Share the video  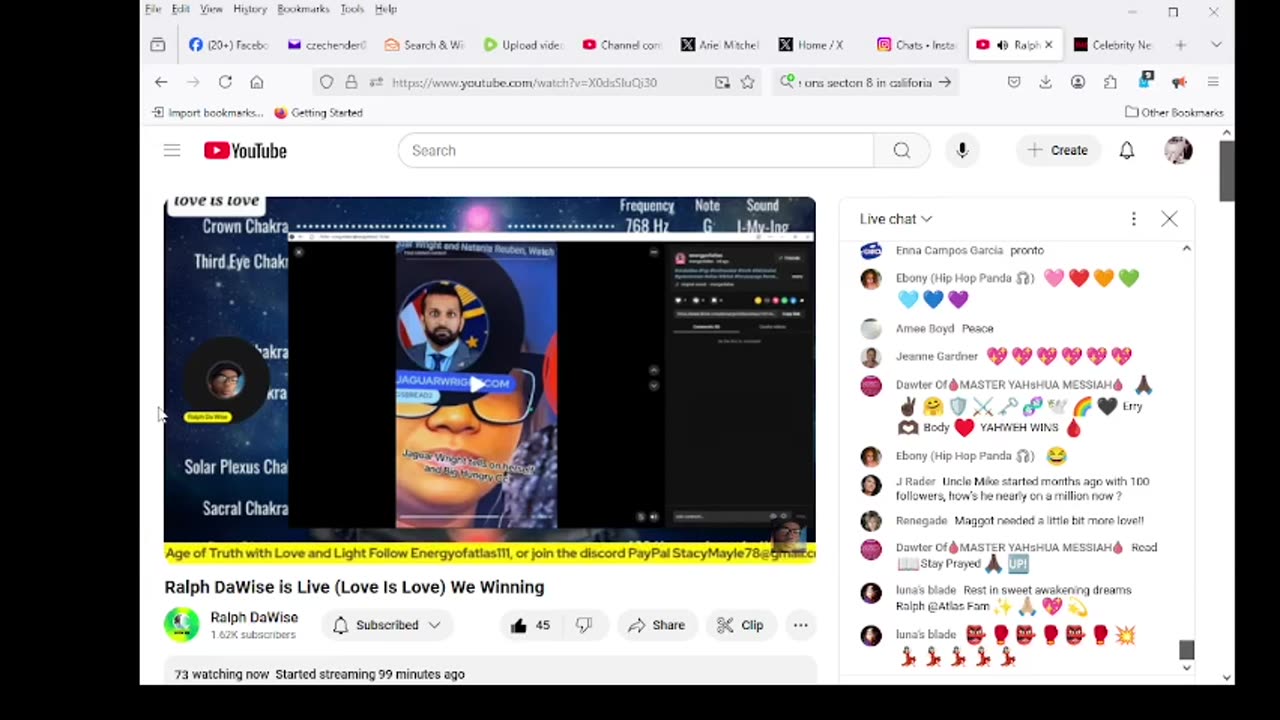(656, 625)
